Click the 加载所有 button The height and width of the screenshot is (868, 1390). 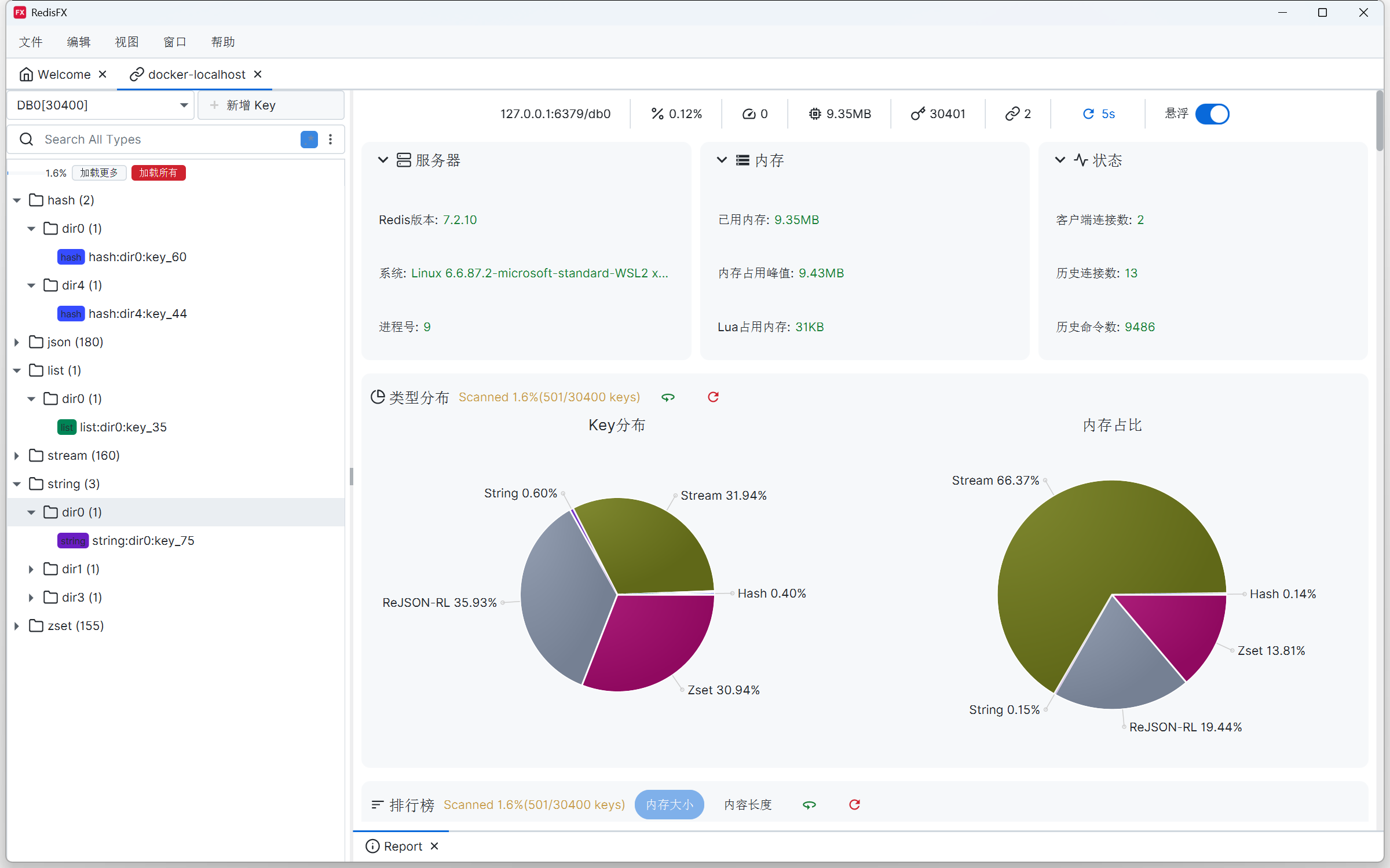(x=158, y=173)
